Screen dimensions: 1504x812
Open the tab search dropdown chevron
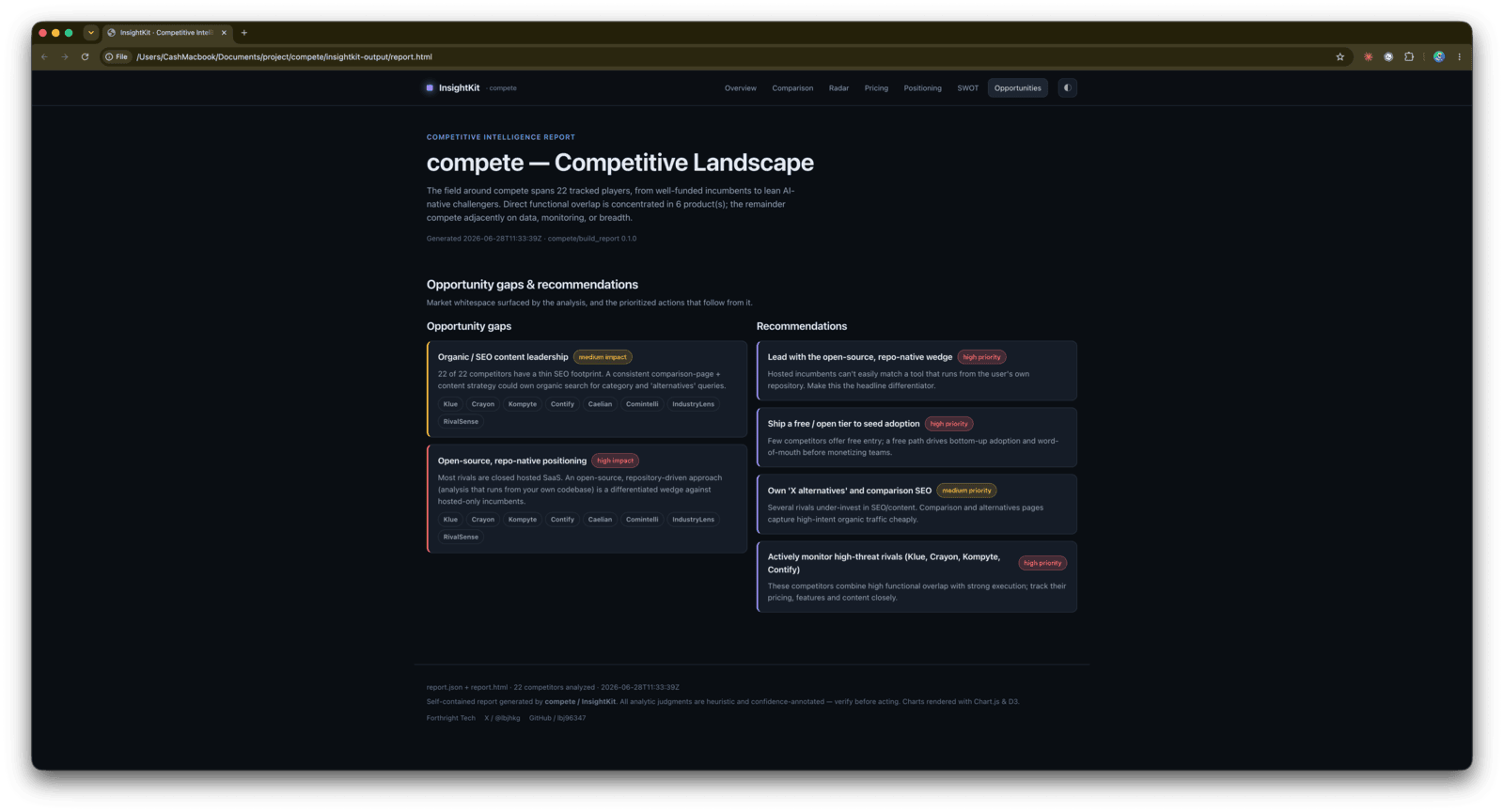pyautogui.click(x=90, y=32)
